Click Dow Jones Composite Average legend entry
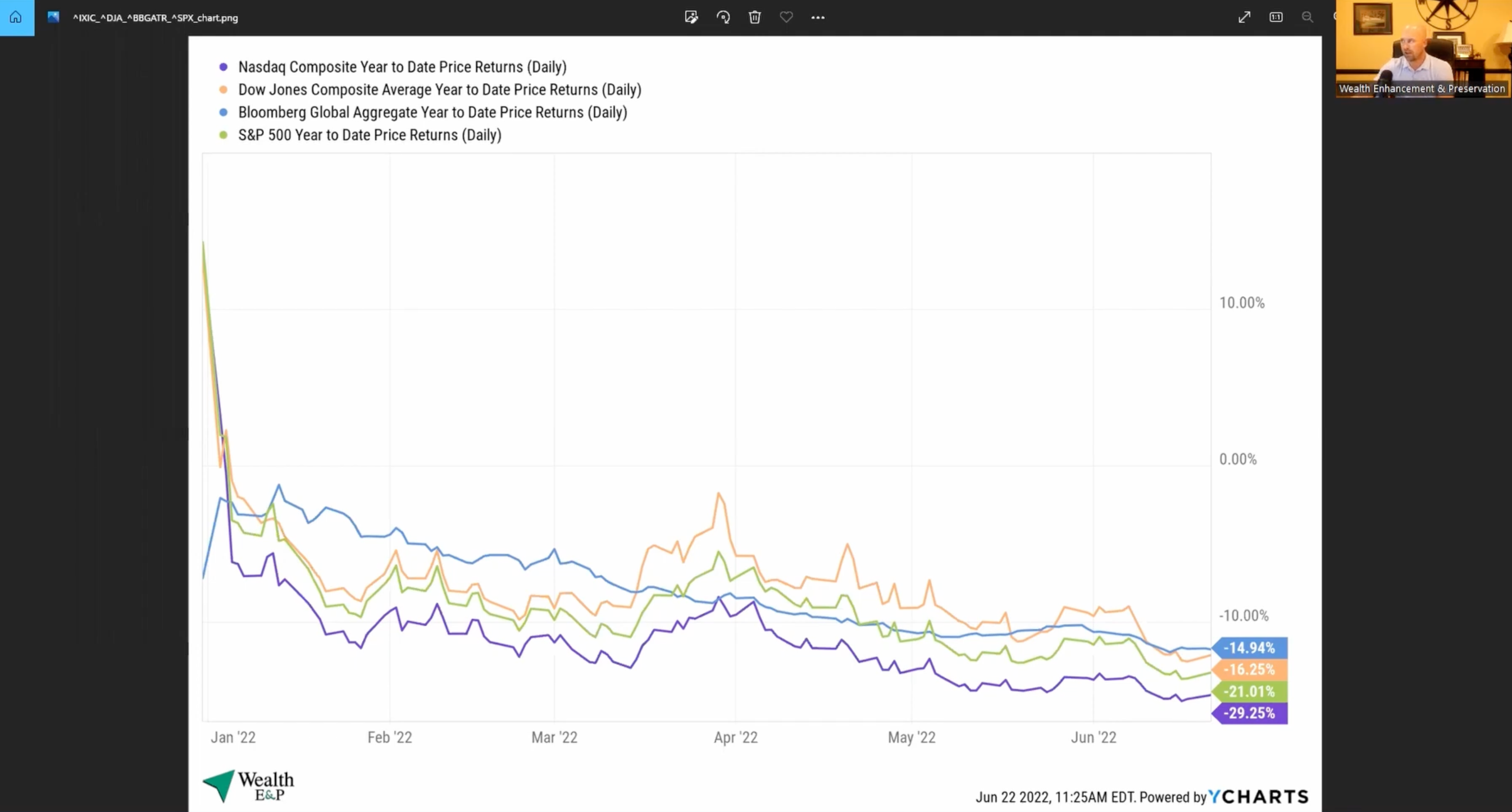Screen dimensions: 1512x812 [x=439, y=90]
